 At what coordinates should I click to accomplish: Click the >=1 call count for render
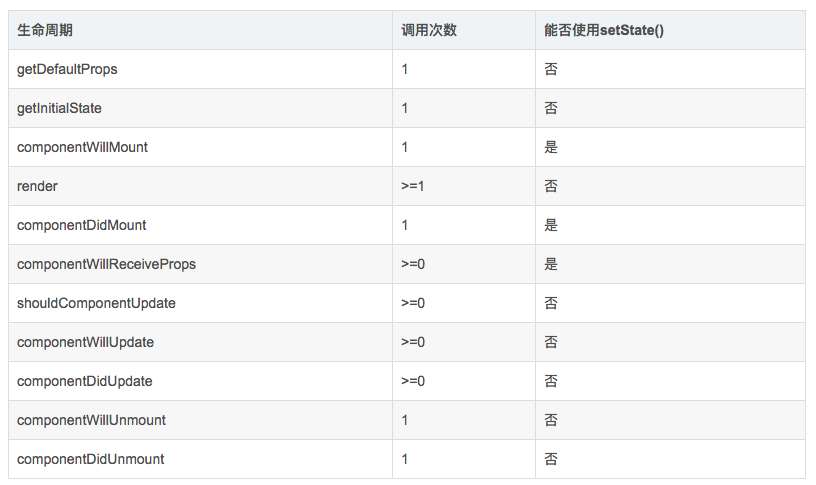coord(413,186)
